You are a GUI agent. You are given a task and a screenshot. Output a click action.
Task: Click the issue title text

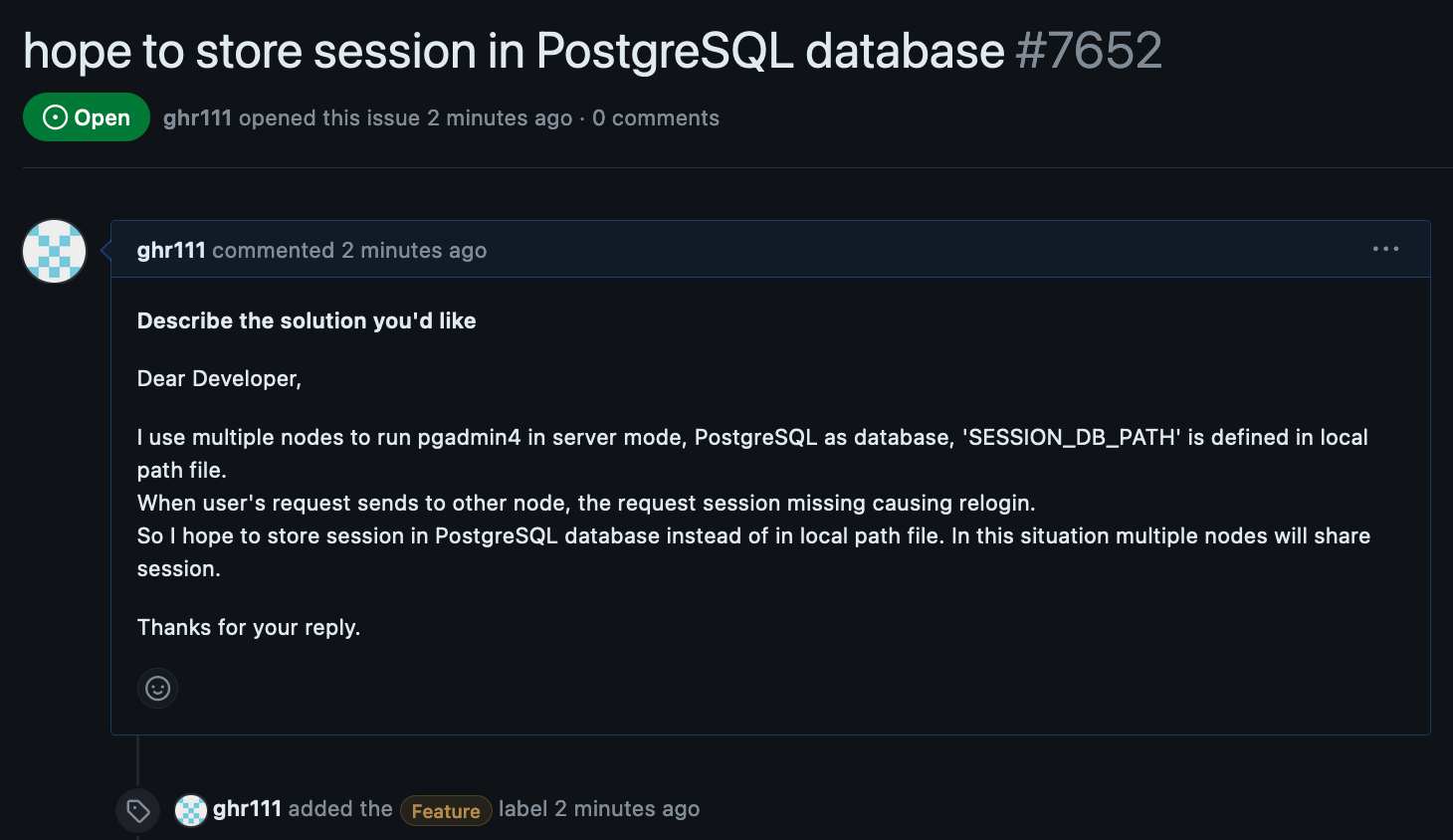(x=514, y=51)
